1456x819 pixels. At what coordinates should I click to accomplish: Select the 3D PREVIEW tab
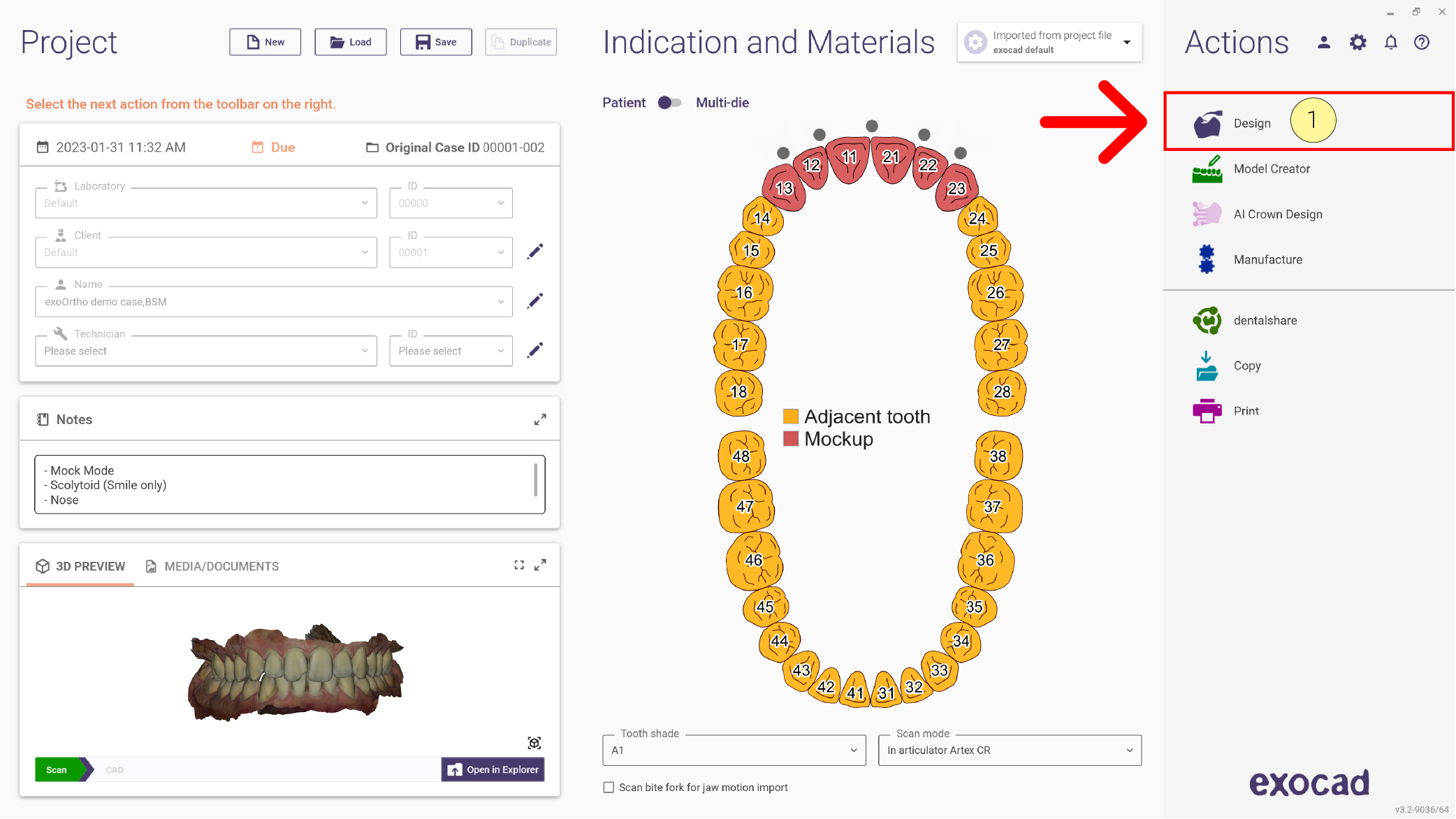80,567
